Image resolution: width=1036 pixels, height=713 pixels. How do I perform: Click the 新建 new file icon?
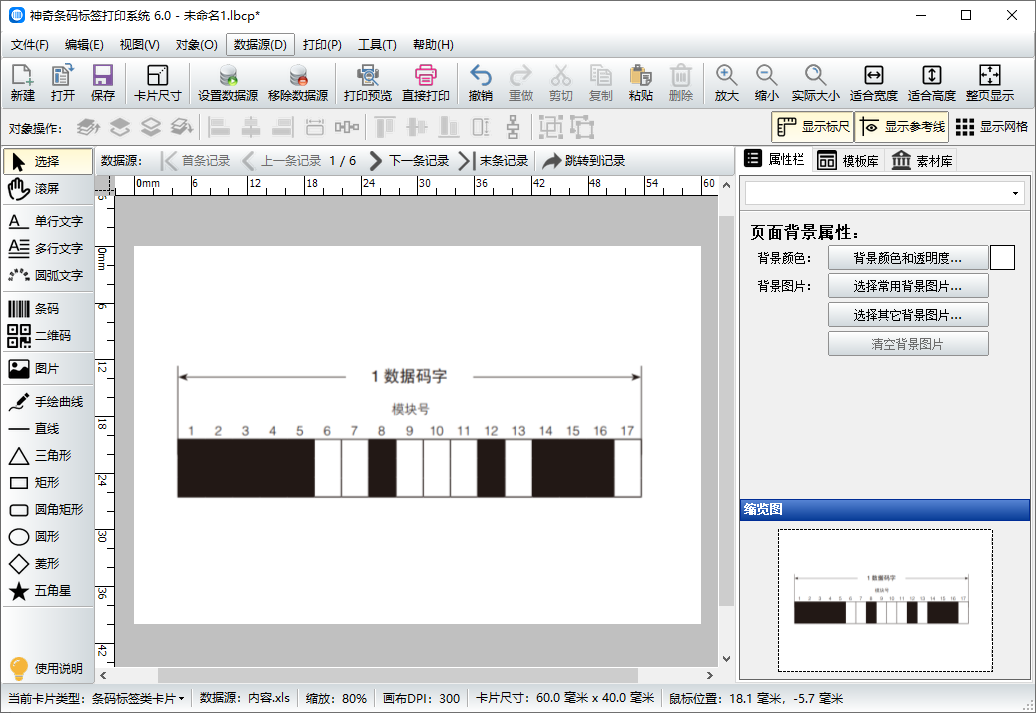pyautogui.click(x=22, y=83)
